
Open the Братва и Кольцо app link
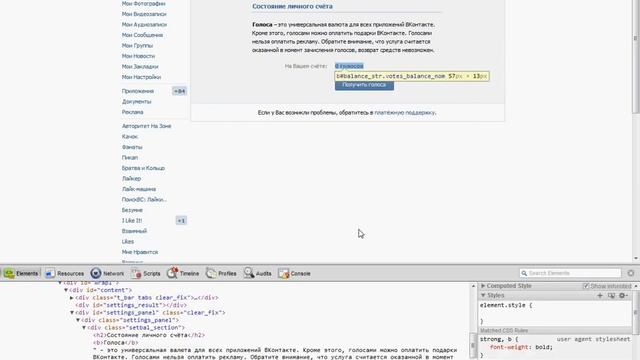[x=143, y=168]
